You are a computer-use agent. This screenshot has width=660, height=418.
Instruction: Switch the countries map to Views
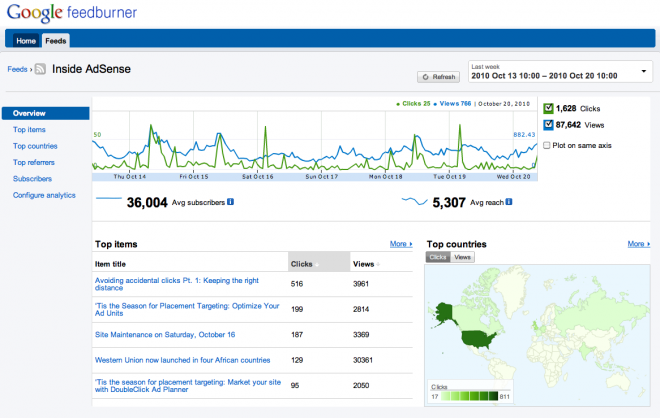click(x=462, y=257)
